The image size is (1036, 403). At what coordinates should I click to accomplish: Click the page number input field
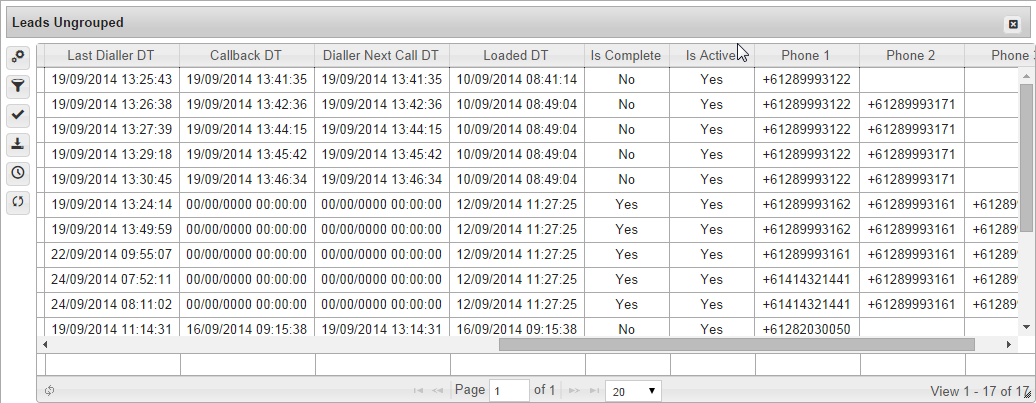coord(509,391)
